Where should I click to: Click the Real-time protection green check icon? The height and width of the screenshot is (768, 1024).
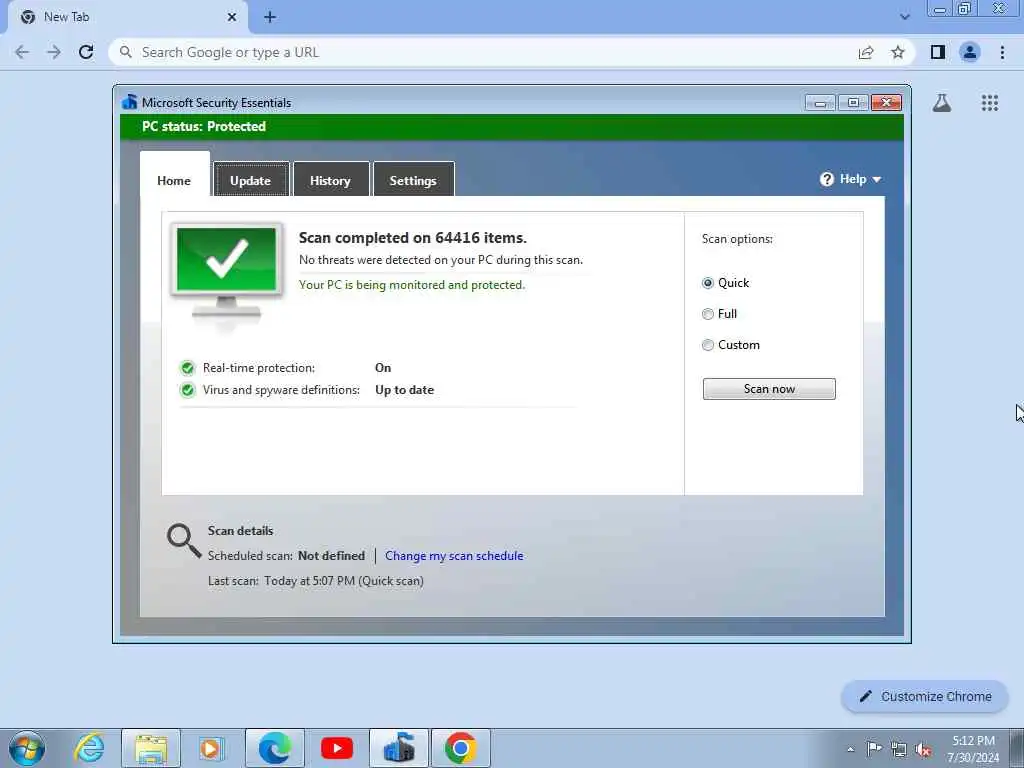[187, 368]
